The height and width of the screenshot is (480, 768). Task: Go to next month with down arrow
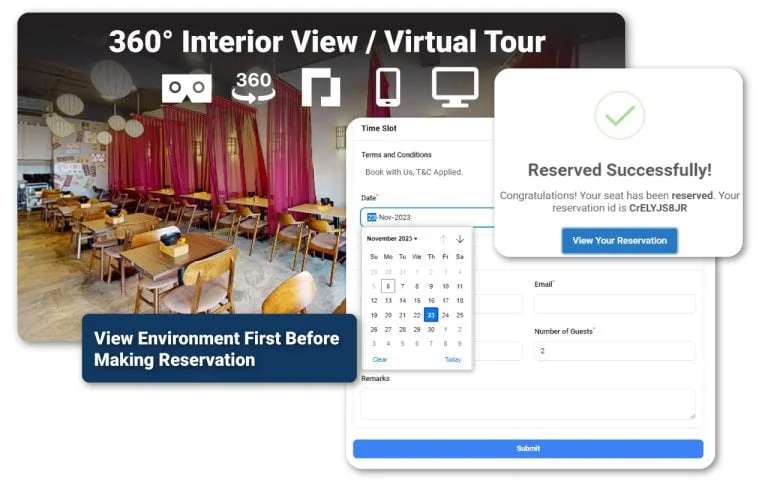point(460,239)
